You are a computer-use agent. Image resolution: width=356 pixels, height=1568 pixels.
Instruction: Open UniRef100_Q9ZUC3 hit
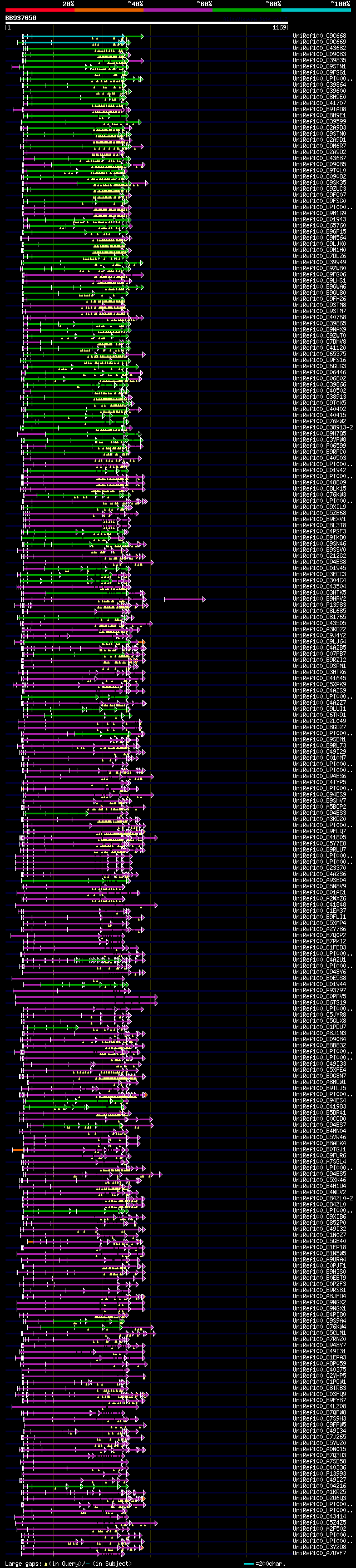[319, 189]
